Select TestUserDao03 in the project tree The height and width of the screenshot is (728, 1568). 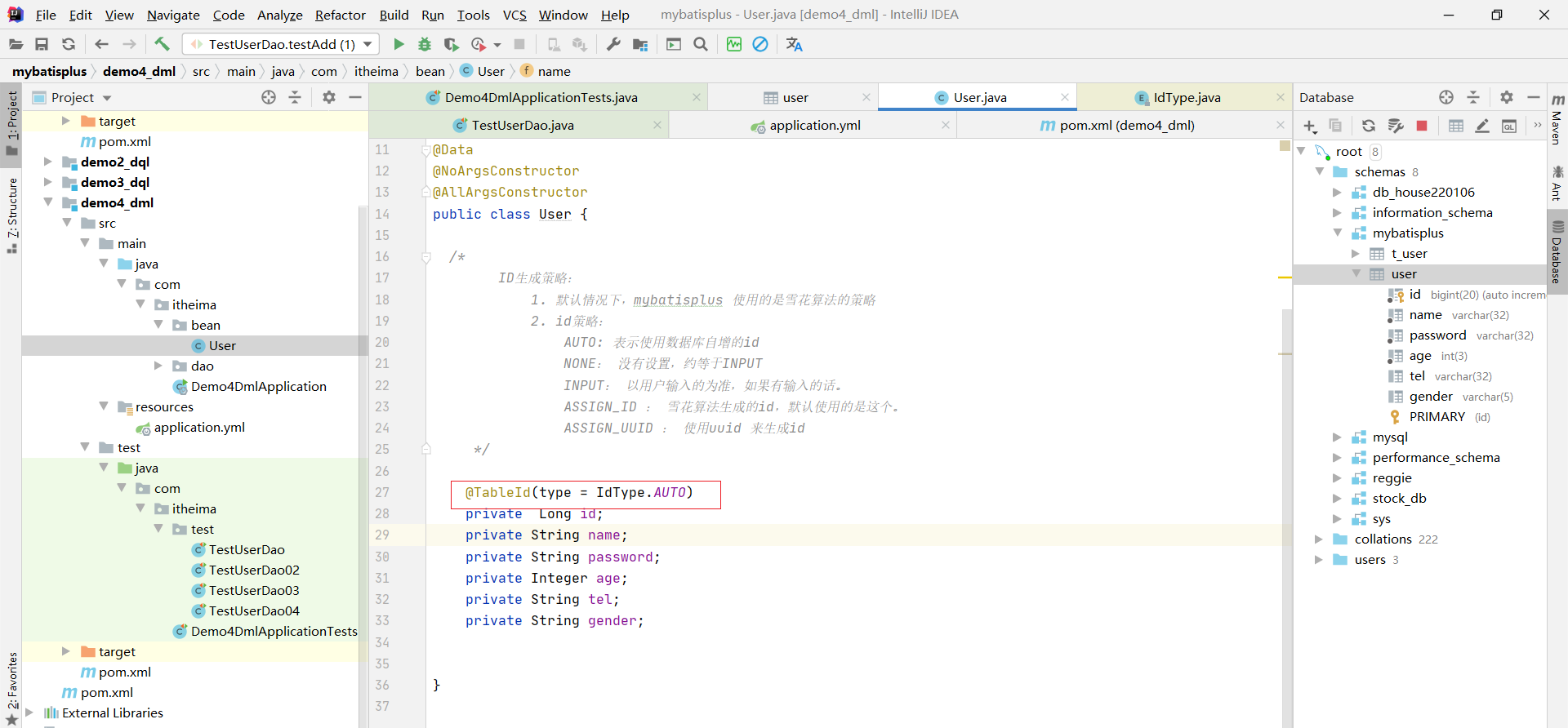tap(254, 590)
